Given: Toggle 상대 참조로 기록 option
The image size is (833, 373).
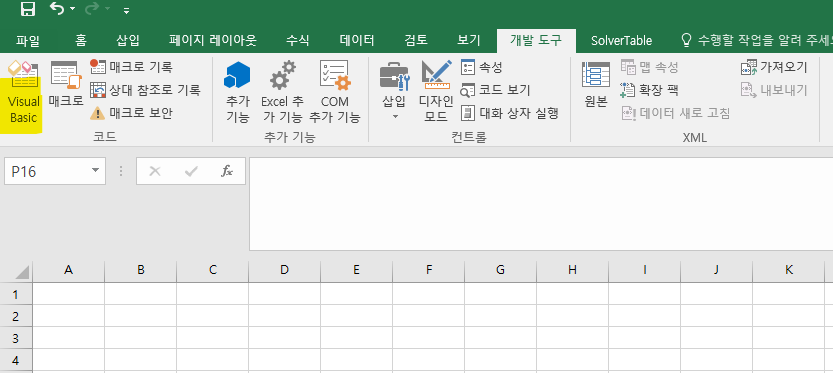Looking at the screenshot, I should [145, 90].
